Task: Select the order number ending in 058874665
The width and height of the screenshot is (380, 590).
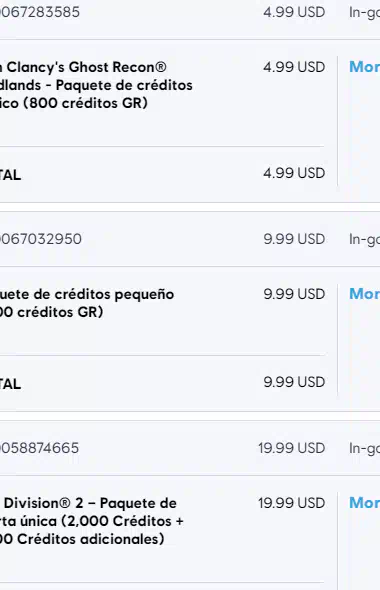Action: tap(39, 448)
